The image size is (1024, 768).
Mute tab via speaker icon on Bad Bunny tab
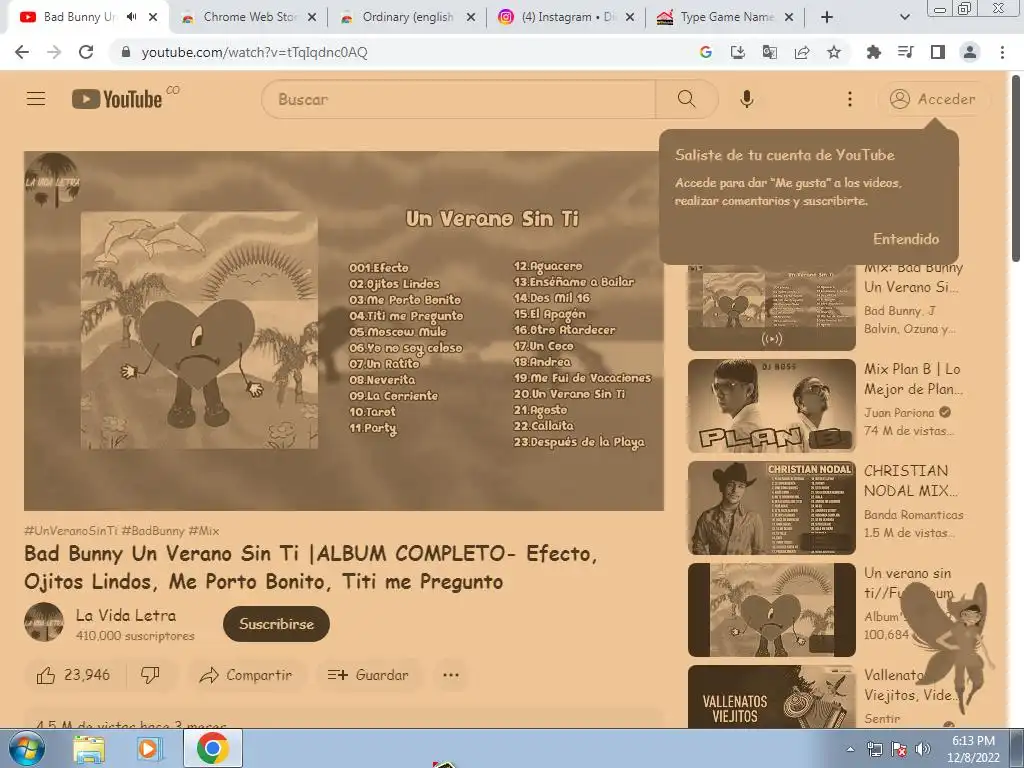[x=132, y=17]
